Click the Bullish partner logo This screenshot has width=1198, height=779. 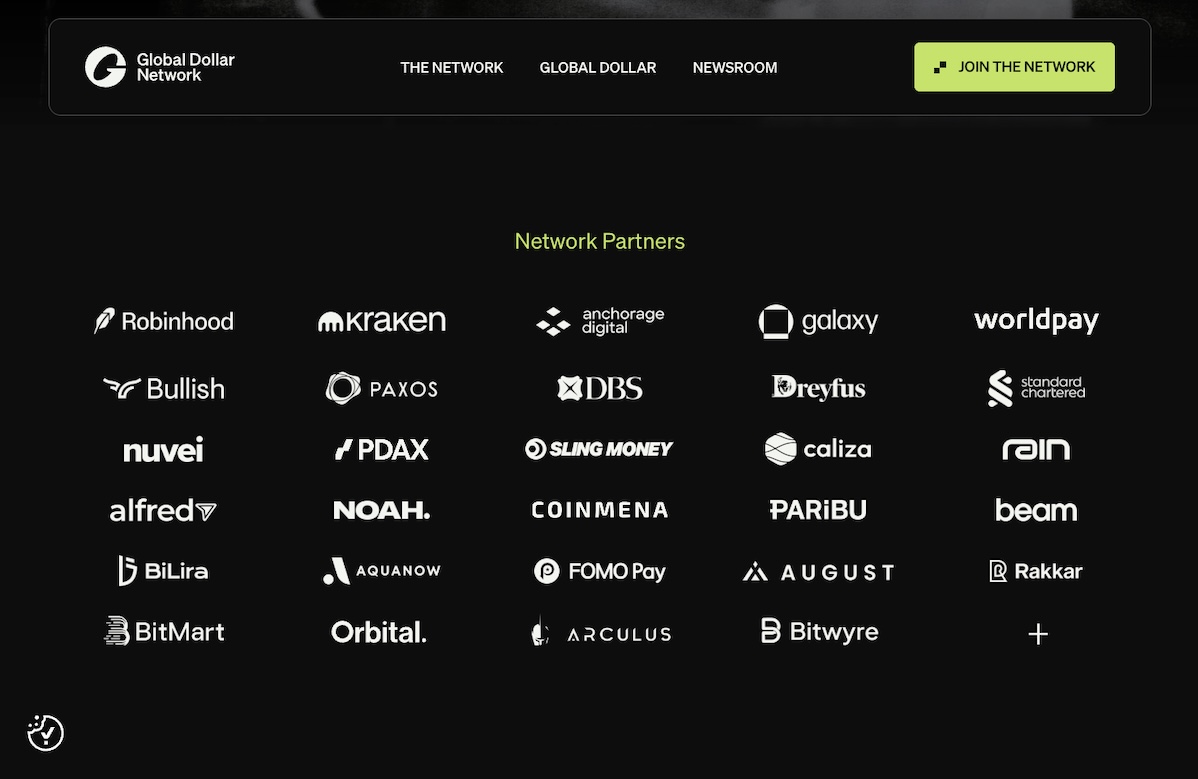coord(164,388)
